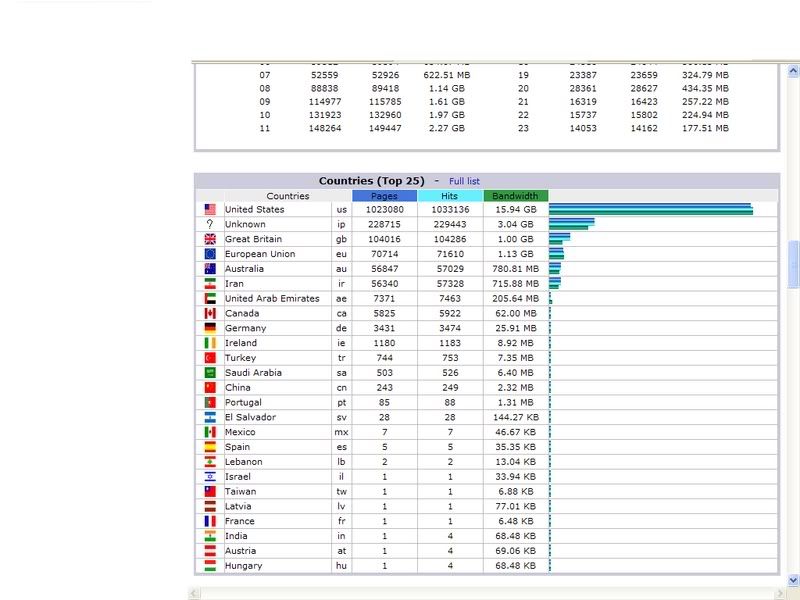Click the "Countries" column heading text
Viewport: 800px width, 600px height.
(288, 196)
